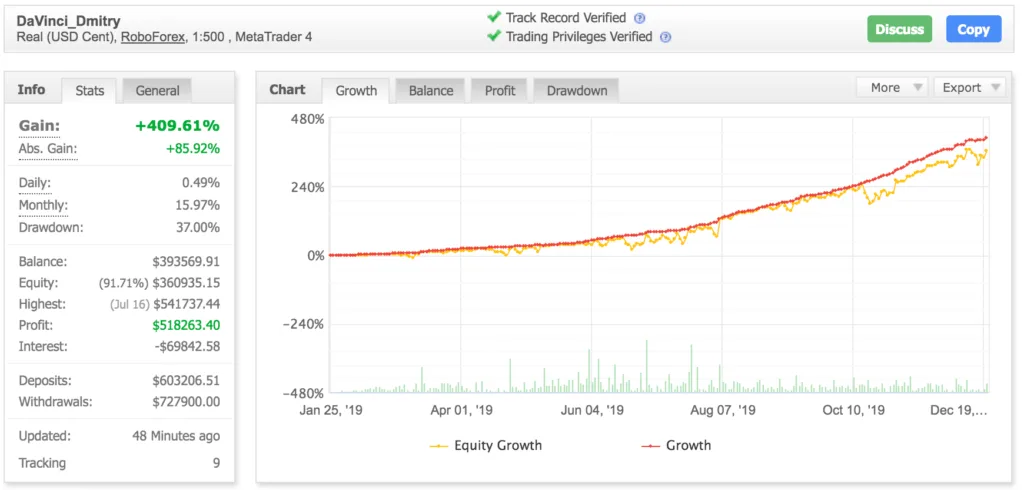Click the +85.92% absolute gain value

(x=193, y=149)
